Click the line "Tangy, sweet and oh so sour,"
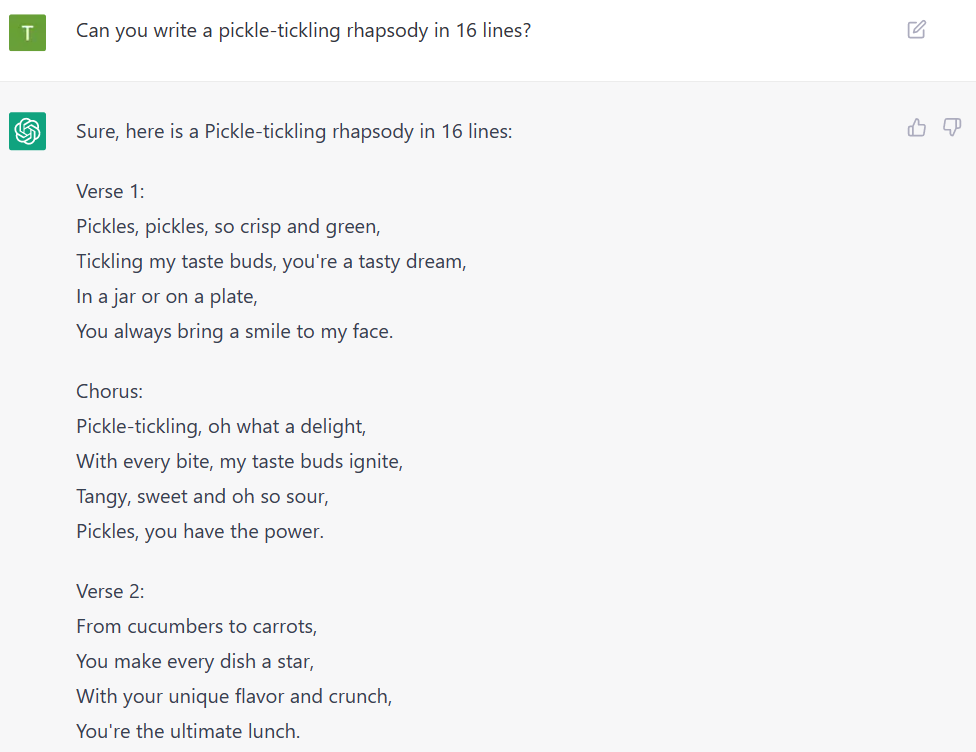The width and height of the screenshot is (976, 752). click(202, 496)
